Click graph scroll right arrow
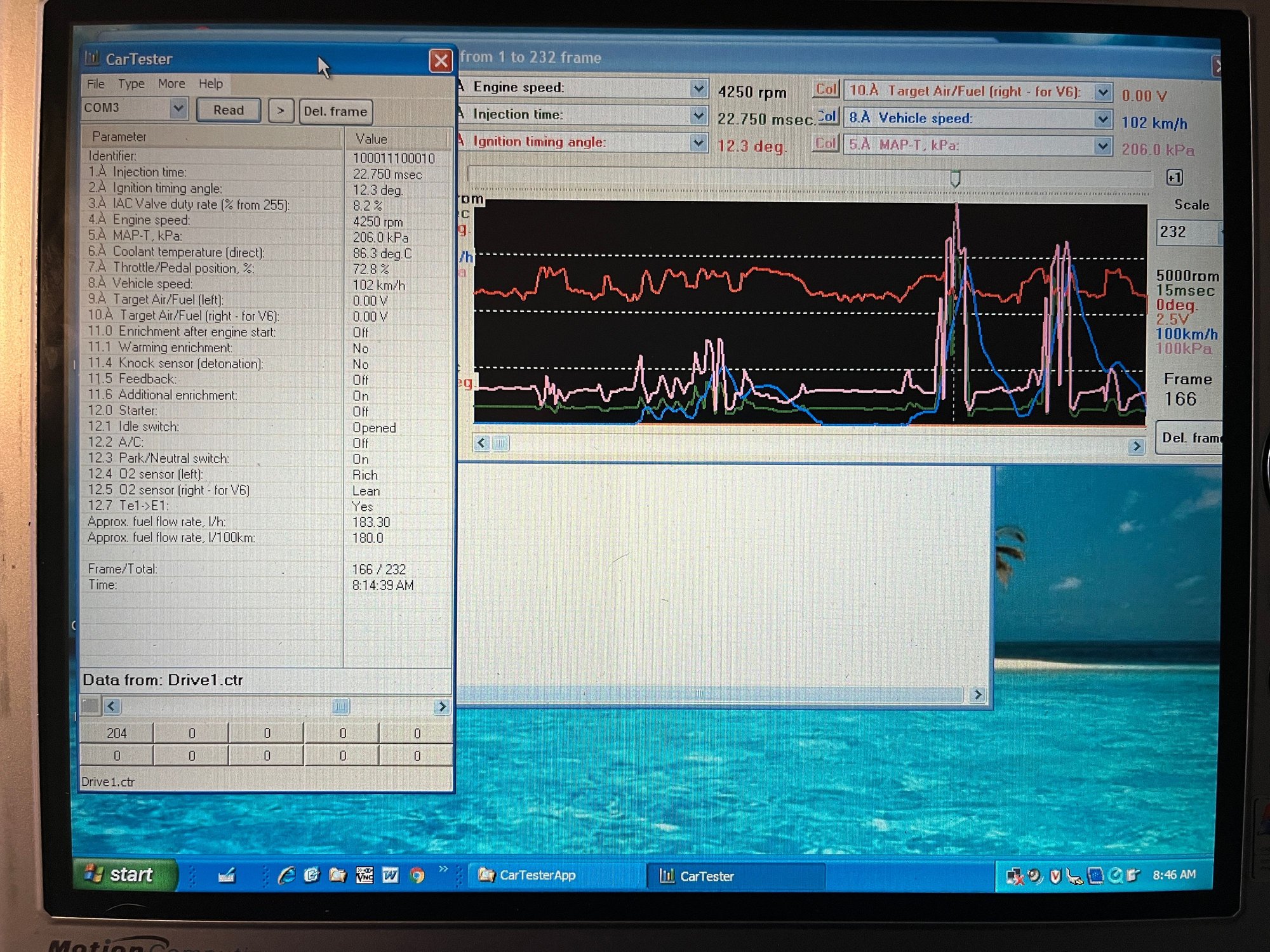Viewport: 1270px width, 952px height. tap(1136, 446)
